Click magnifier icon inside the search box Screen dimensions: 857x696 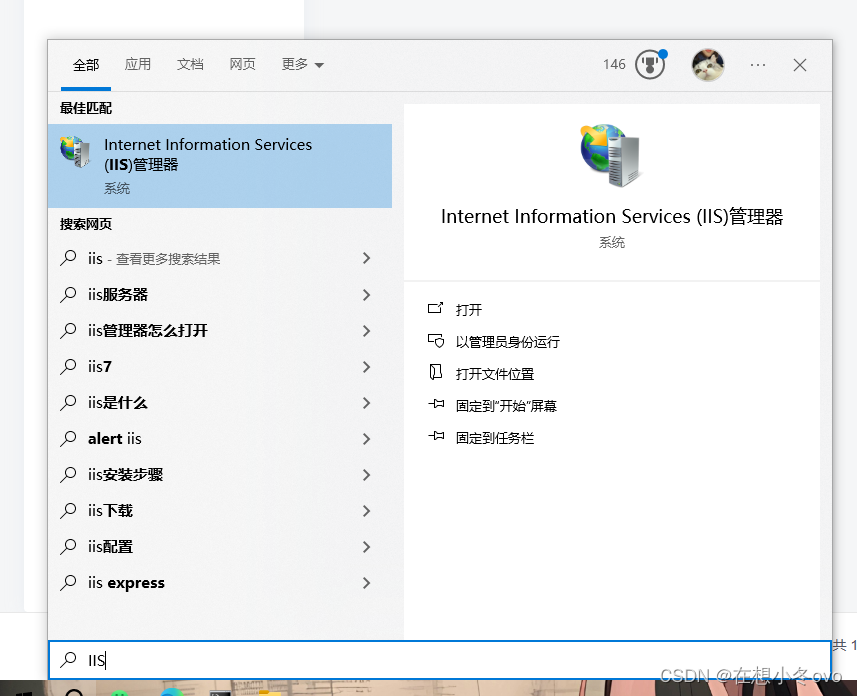(68, 659)
